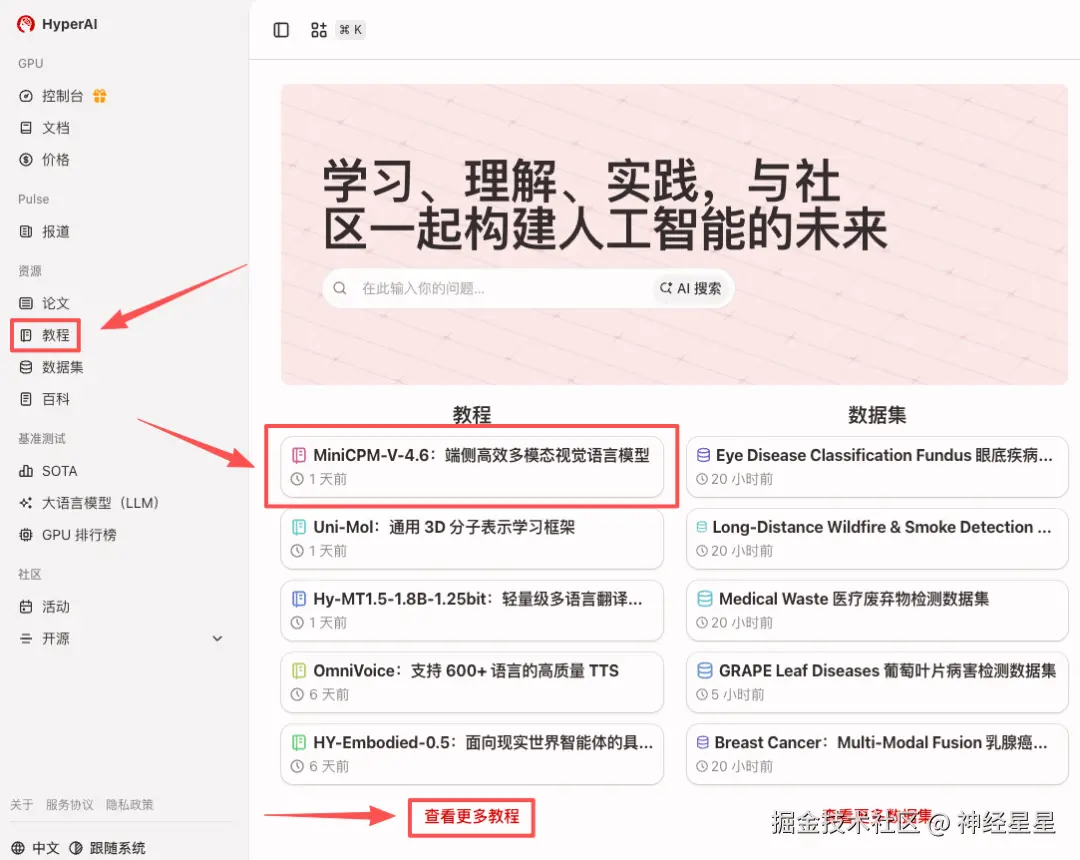Click the 报道 newspaper icon
This screenshot has width=1080, height=860.
tap(26, 231)
